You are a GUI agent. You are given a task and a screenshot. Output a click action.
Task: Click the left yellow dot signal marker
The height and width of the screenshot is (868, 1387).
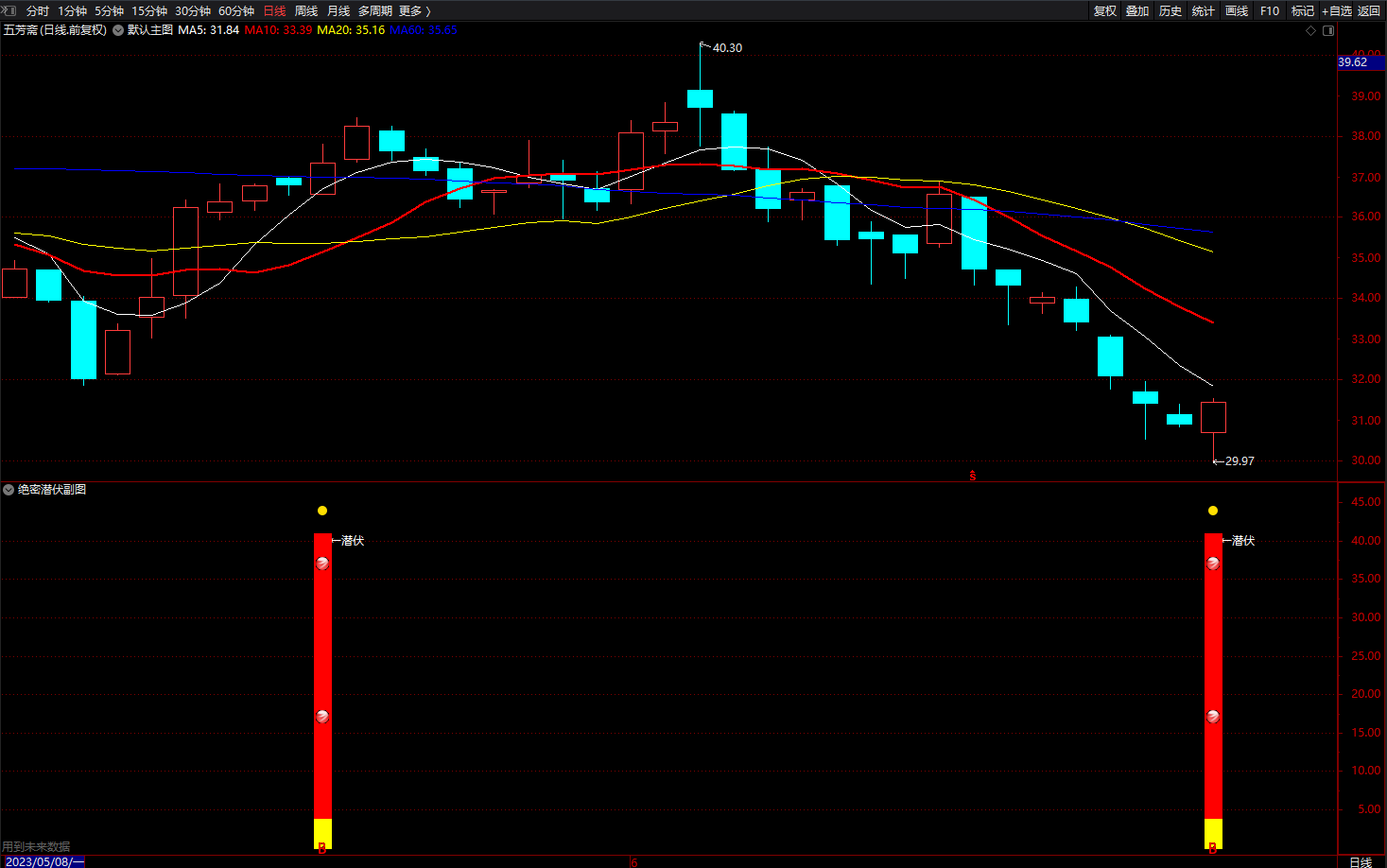[322, 511]
